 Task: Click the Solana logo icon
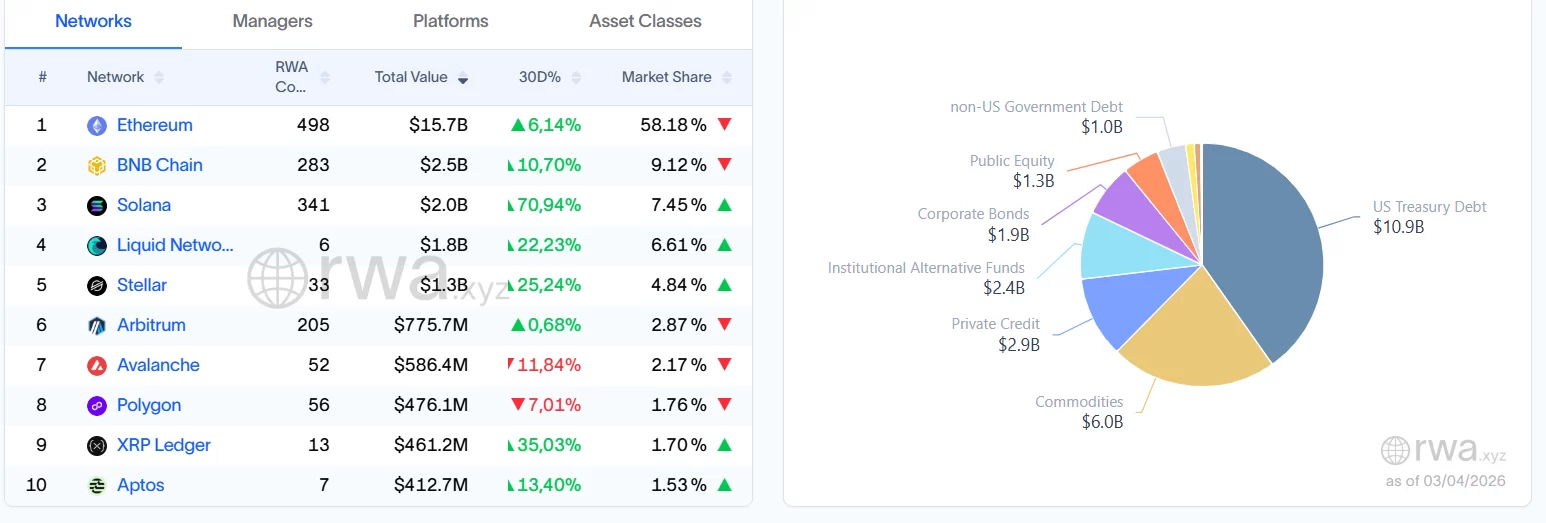click(97, 206)
